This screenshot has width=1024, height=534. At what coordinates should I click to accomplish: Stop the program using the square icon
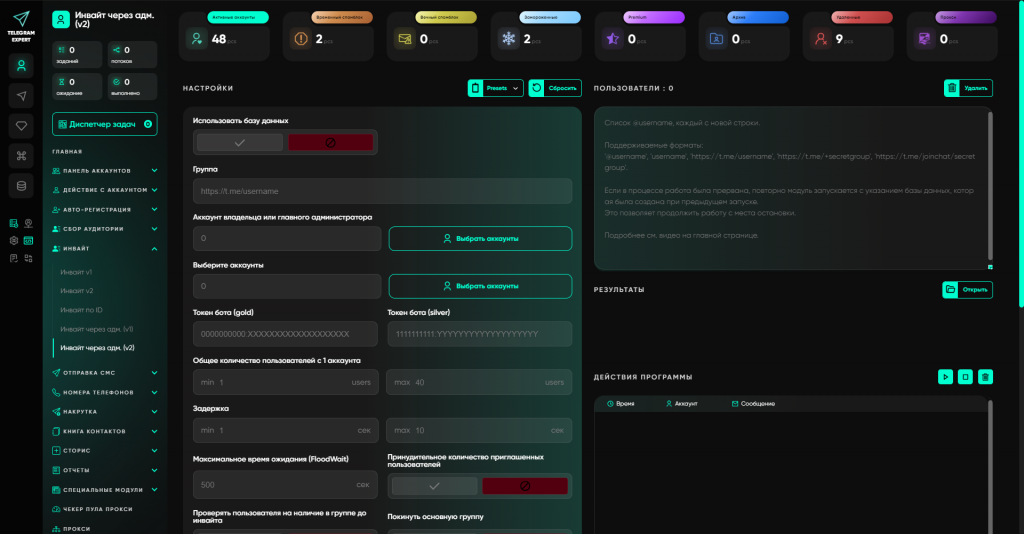click(x=965, y=377)
